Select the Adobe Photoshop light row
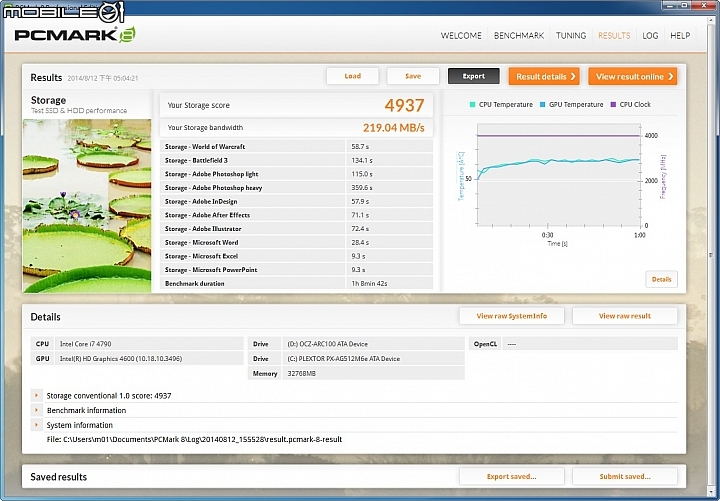Screen dimensions: 720x501 296,174
